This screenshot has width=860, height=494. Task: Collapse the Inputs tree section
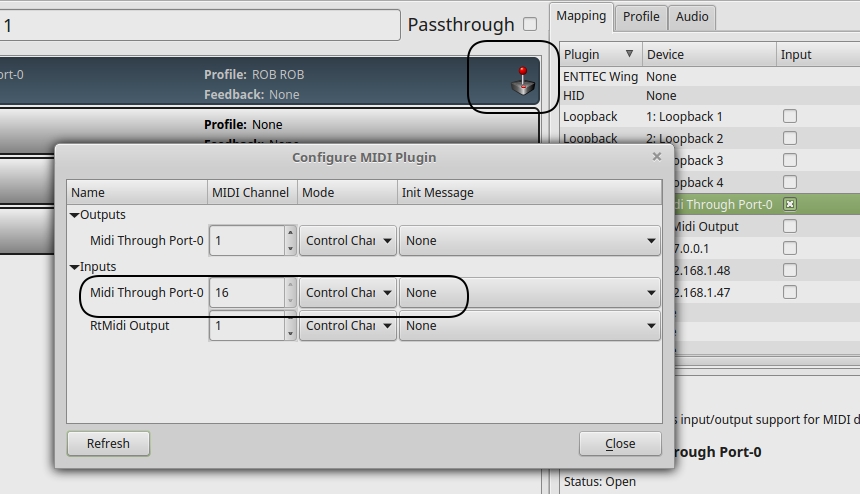pos(74,267)
